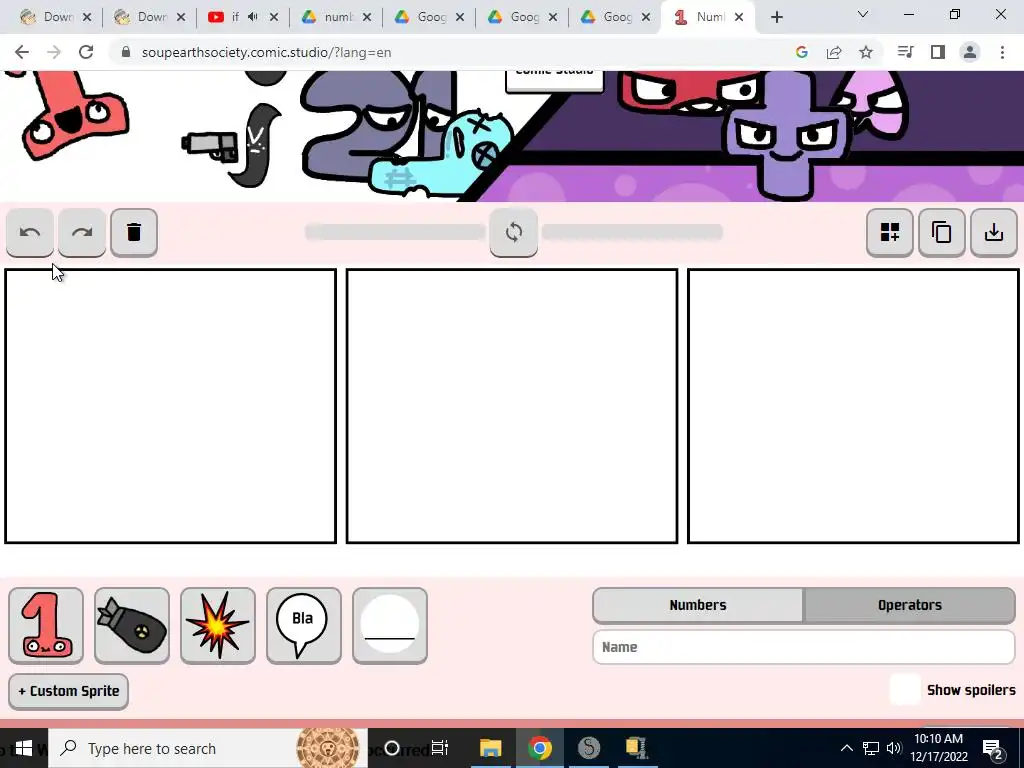Toggle the Show spoilers checkbox

(x=905, y=690)
